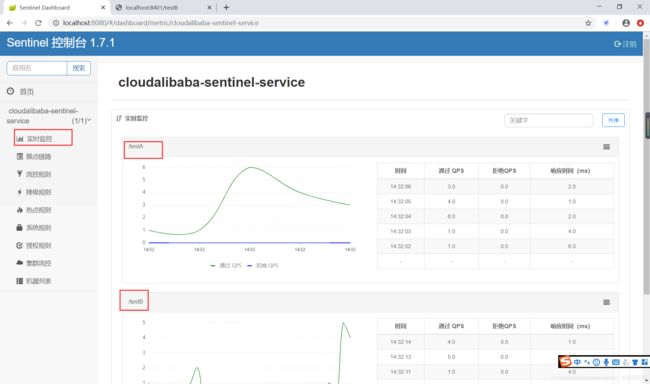Toggle the 中 language mode on IME toolbar
This screenshot has height=384, width=650.
577,362
